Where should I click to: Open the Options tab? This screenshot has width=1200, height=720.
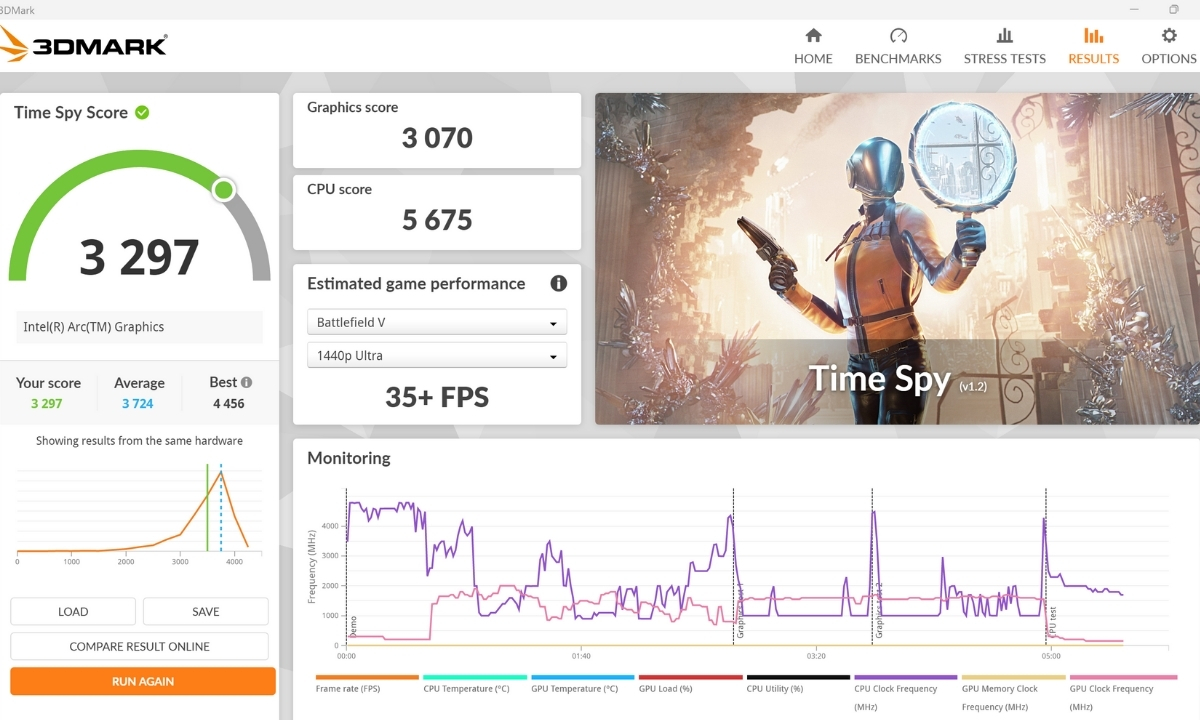[1169, 47]
